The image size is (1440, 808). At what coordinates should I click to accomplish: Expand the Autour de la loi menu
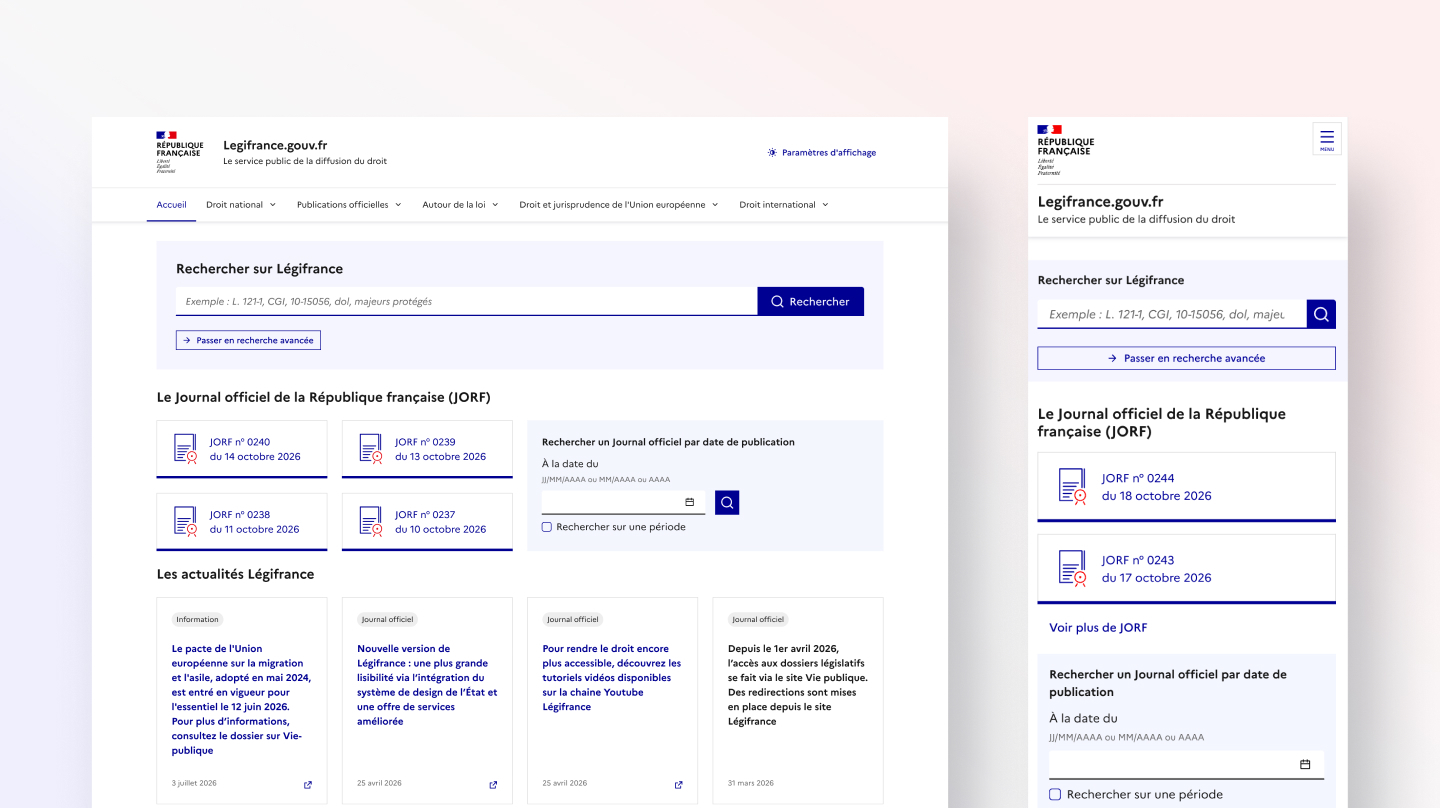(460, 204)
